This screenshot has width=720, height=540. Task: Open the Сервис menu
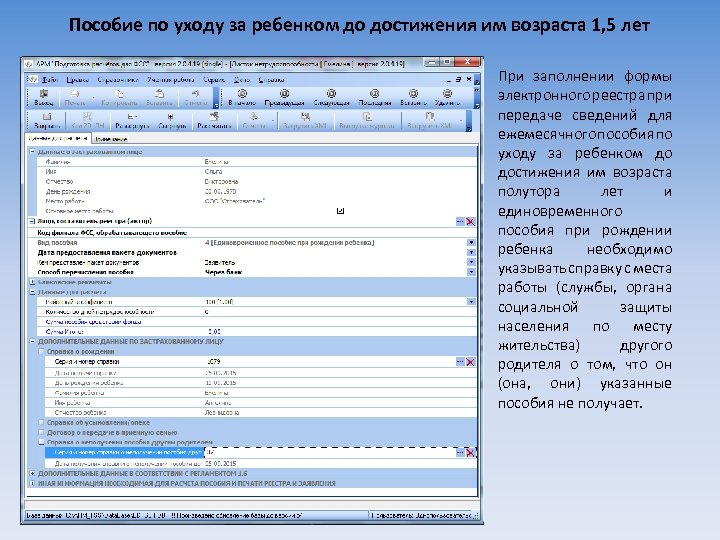point(214,79)
